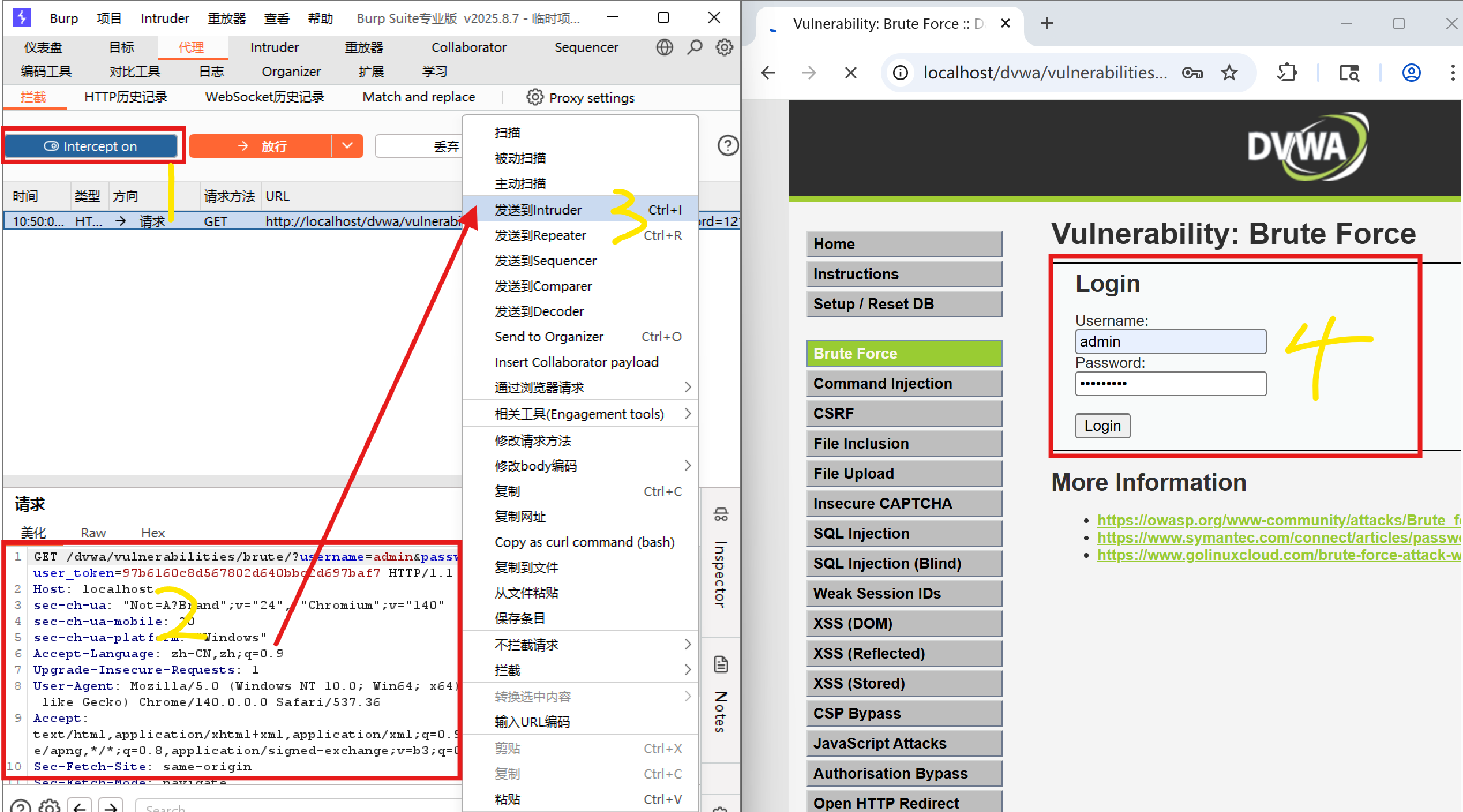Click the help question mark icon
Viewport: 1463px width, 812px height.
[x=727, y=145]
